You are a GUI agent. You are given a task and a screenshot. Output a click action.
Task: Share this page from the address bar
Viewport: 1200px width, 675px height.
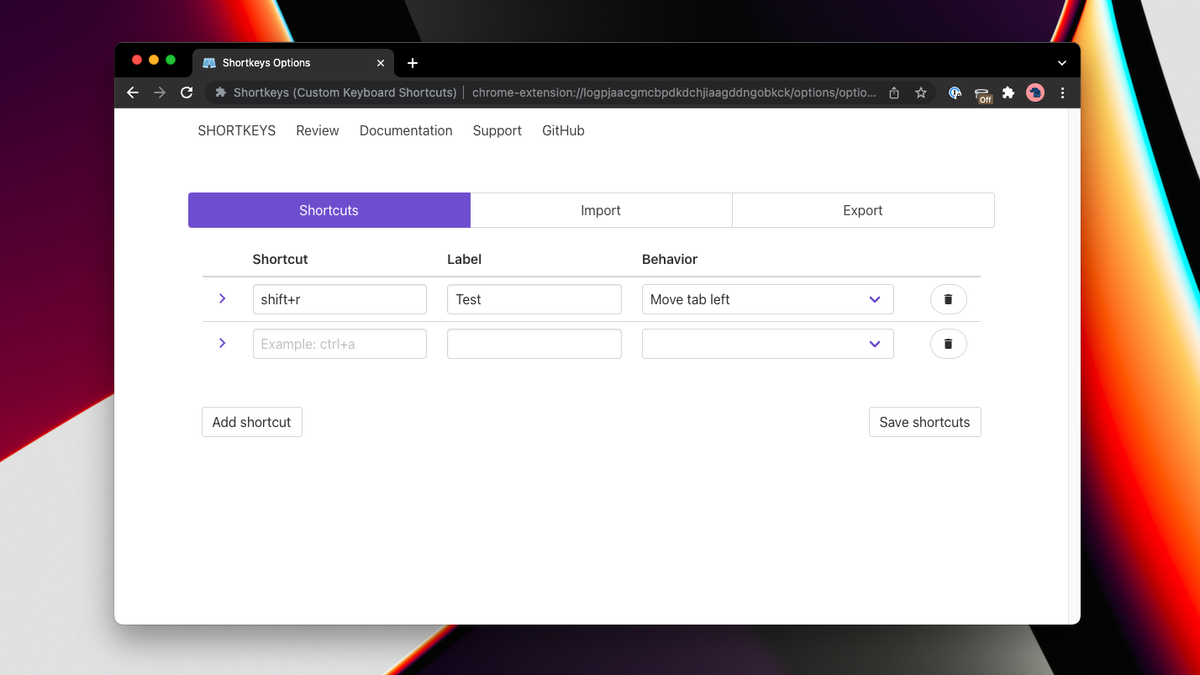point(894,92)
